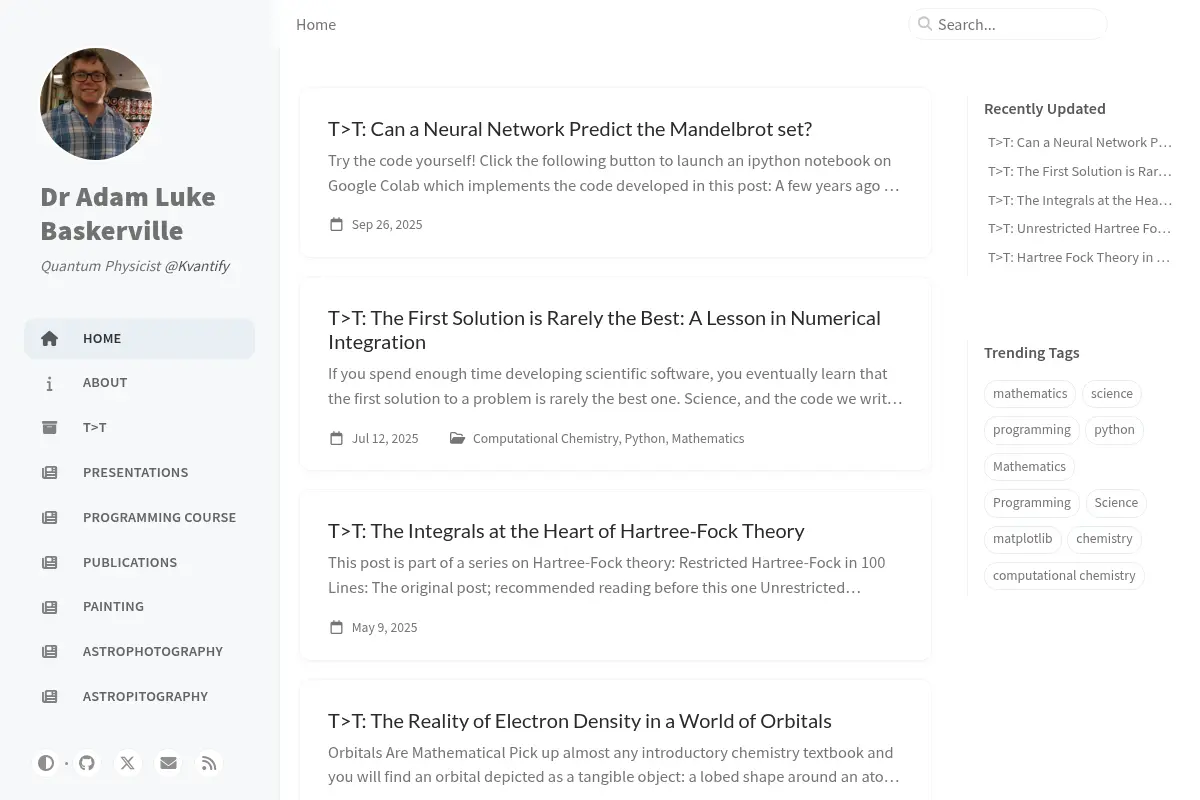Select the computational chemistry tag

point(1064,576)
